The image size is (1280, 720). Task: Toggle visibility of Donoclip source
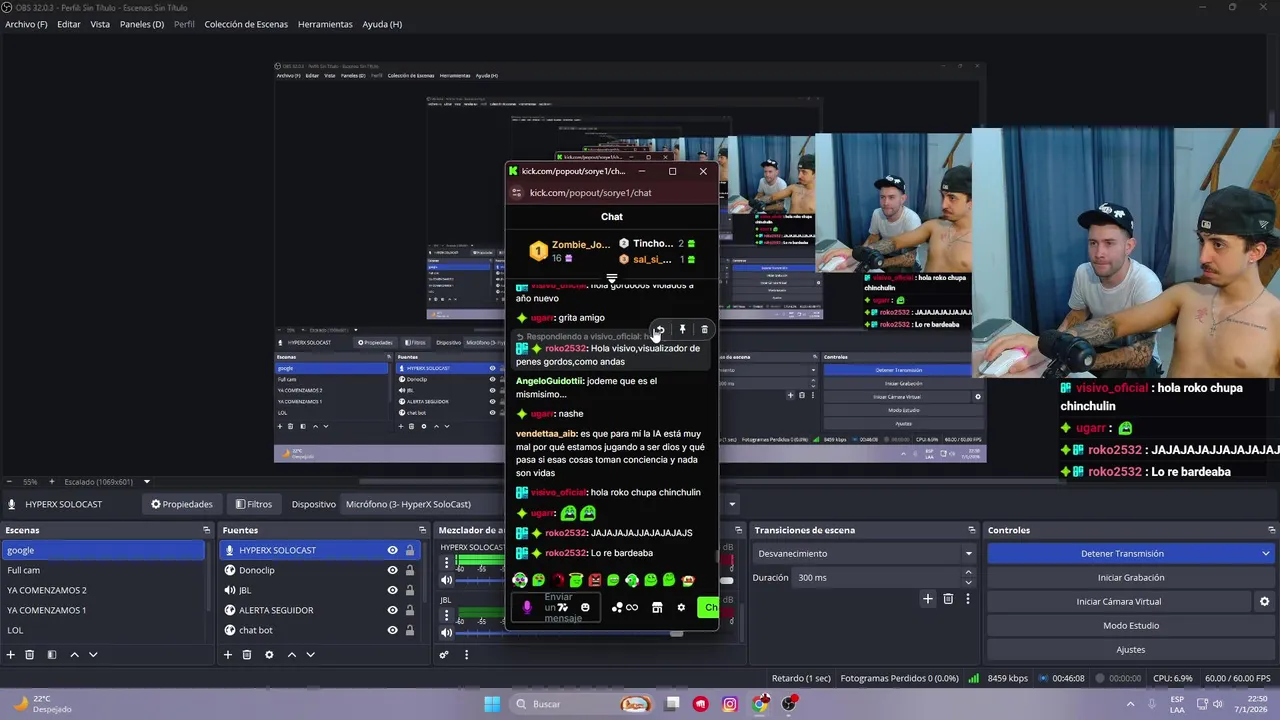392,570
